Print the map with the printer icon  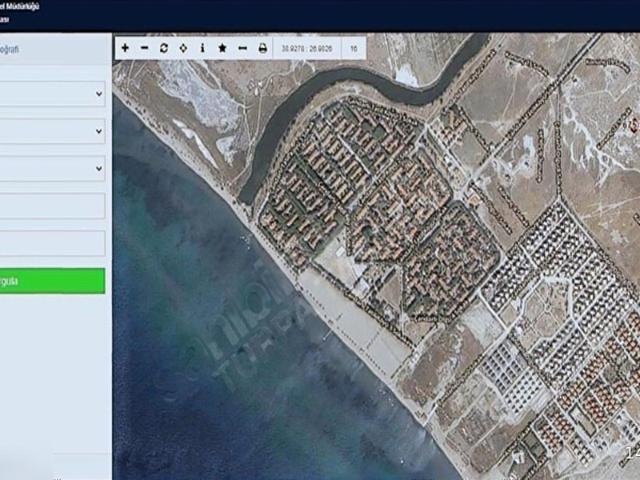click(x=263, y=48)
